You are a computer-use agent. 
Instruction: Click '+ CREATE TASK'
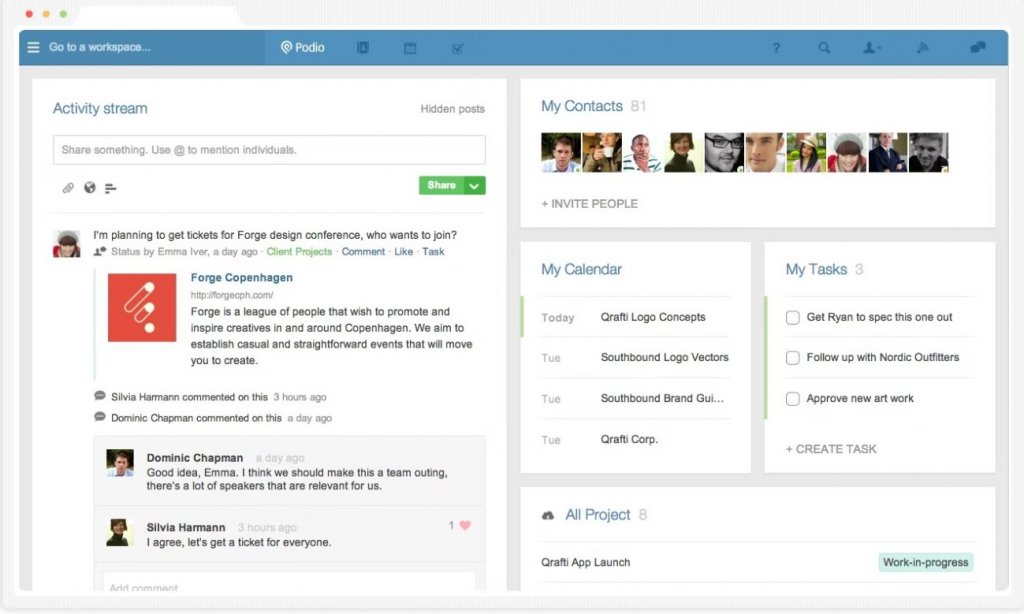tap(831, 449)
